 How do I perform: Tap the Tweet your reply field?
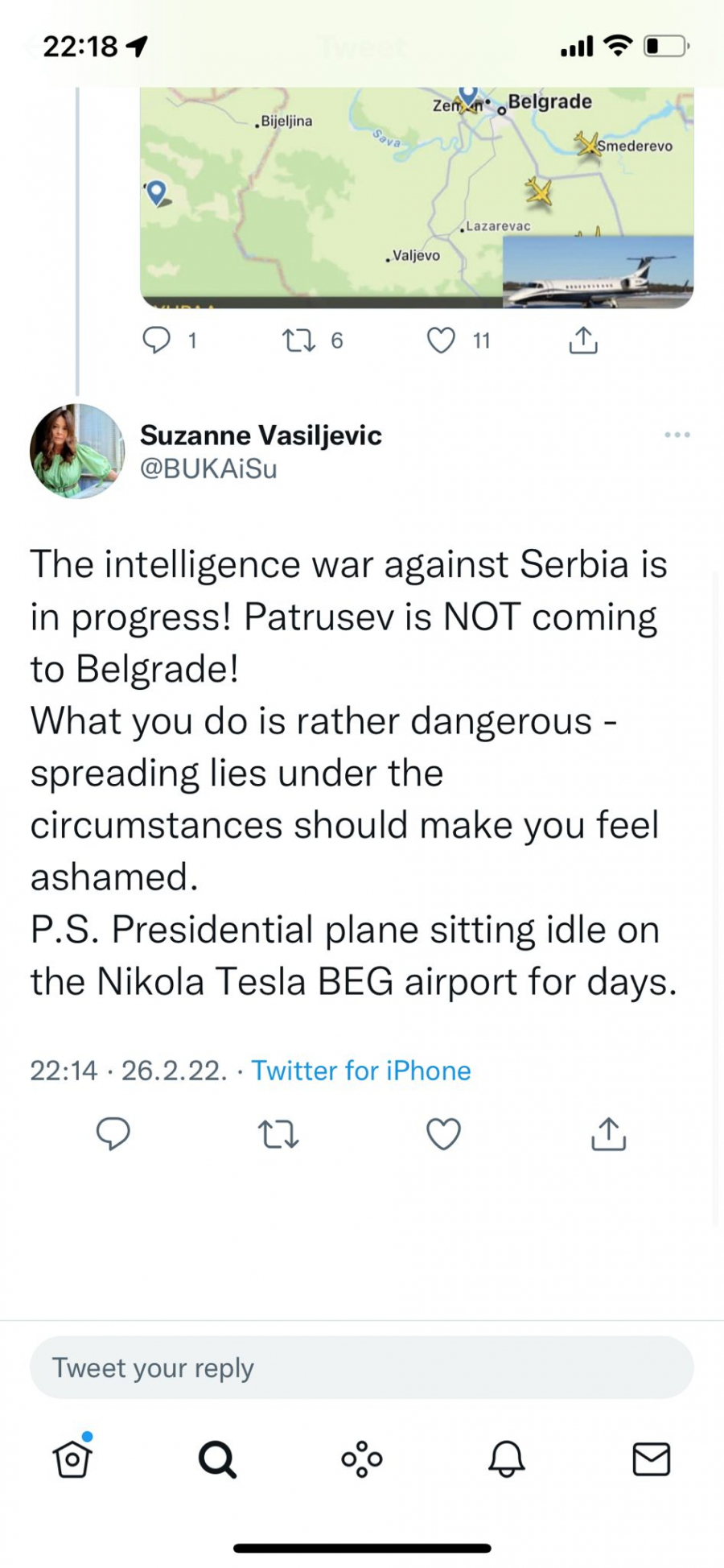point(362,1366)
